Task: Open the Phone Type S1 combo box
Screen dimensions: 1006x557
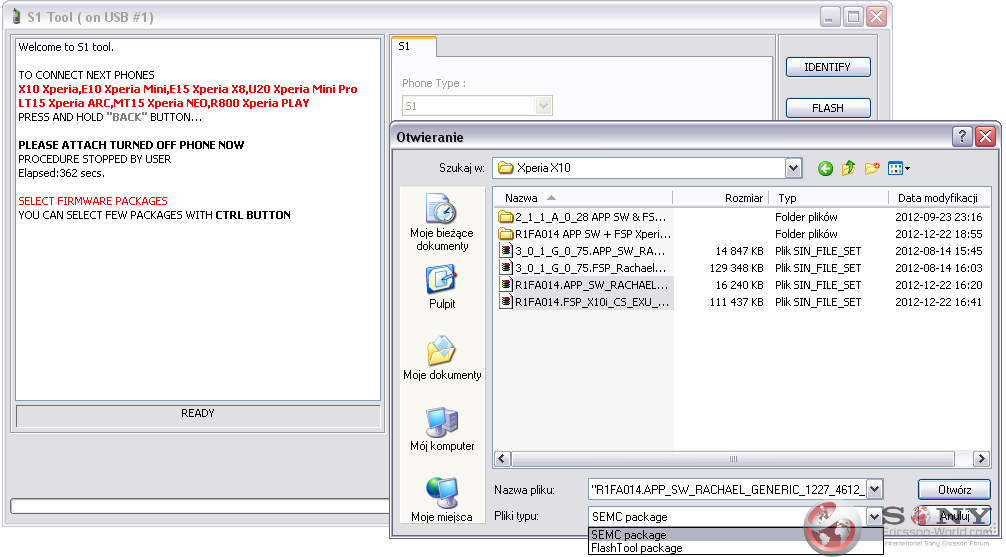Action: [x=477, y=106]
